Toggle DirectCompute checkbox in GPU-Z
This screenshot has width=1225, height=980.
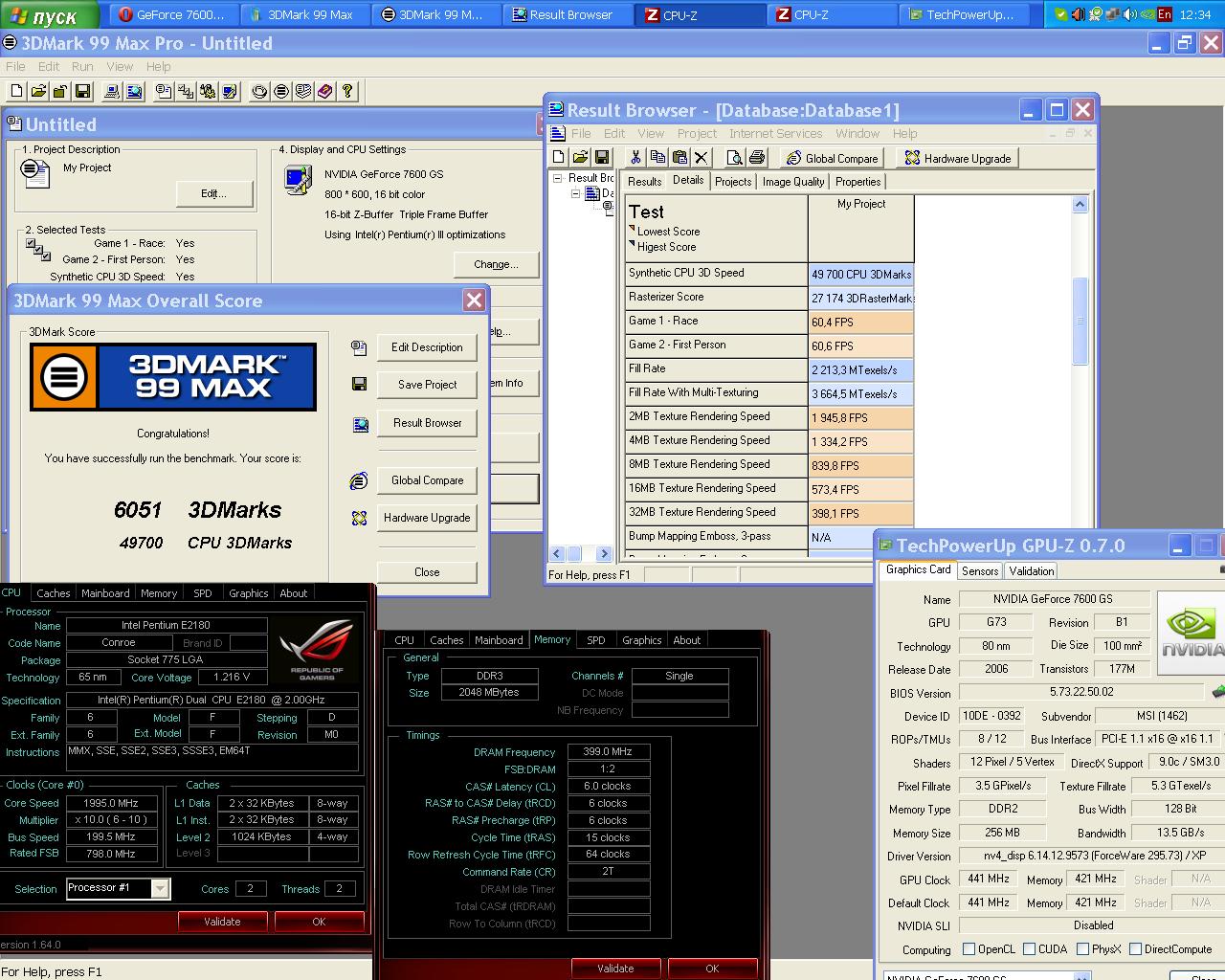[x=1135, y=949]
